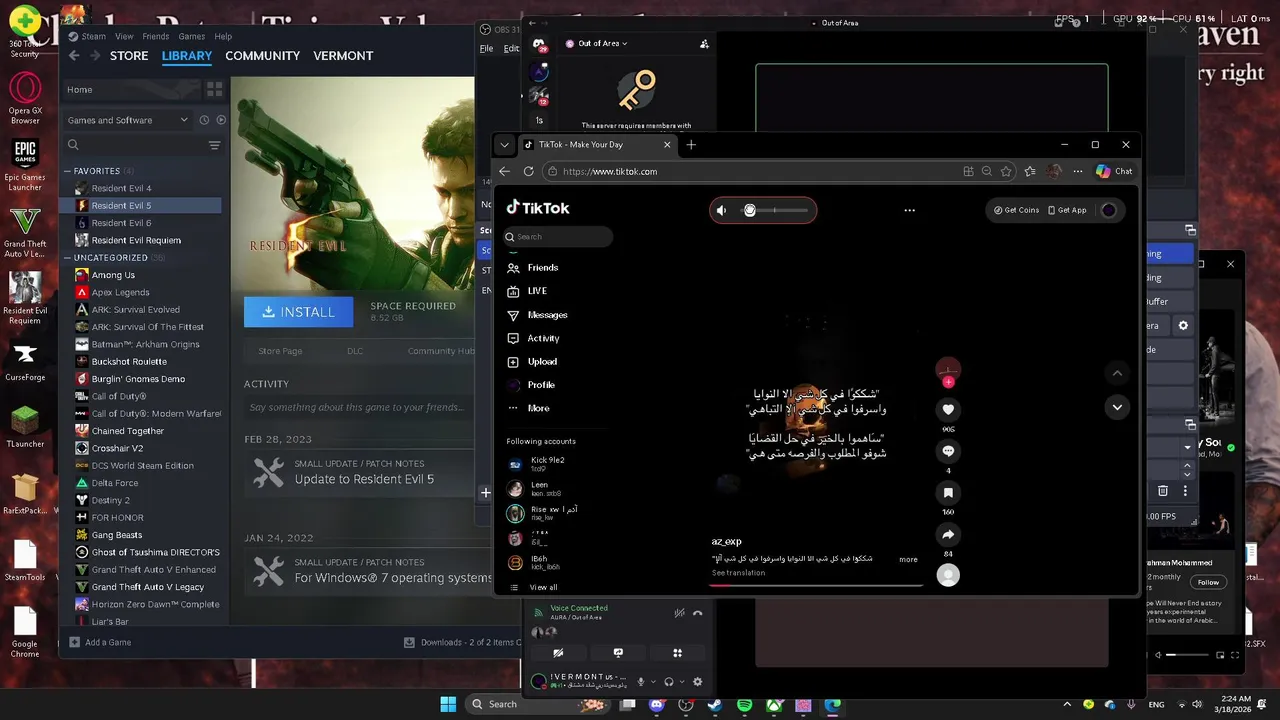Follow creator with the pink plus icon
The image size is (1280, 720).
coord(948,382)
